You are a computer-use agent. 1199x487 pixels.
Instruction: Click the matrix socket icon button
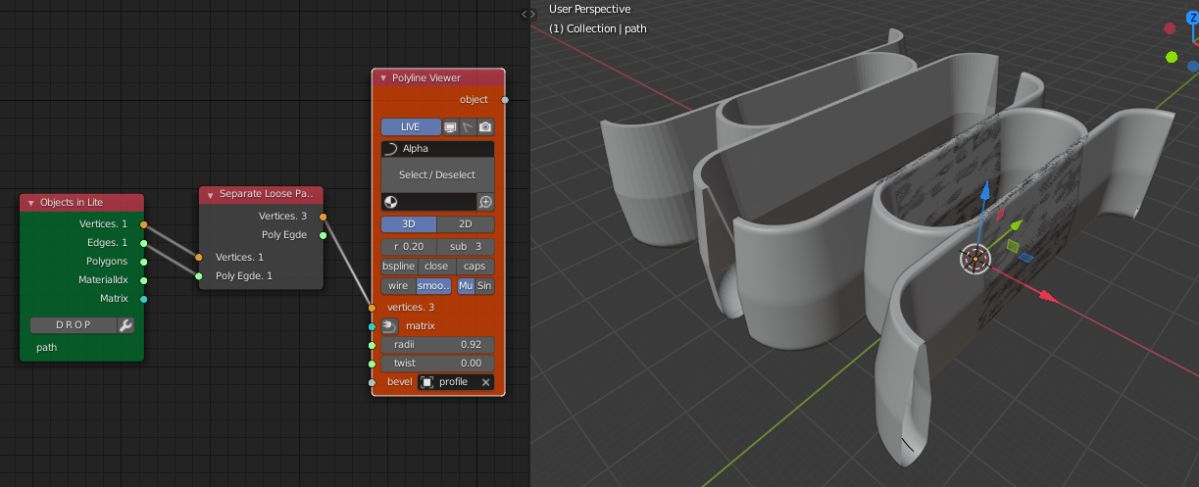click(390, 326)
